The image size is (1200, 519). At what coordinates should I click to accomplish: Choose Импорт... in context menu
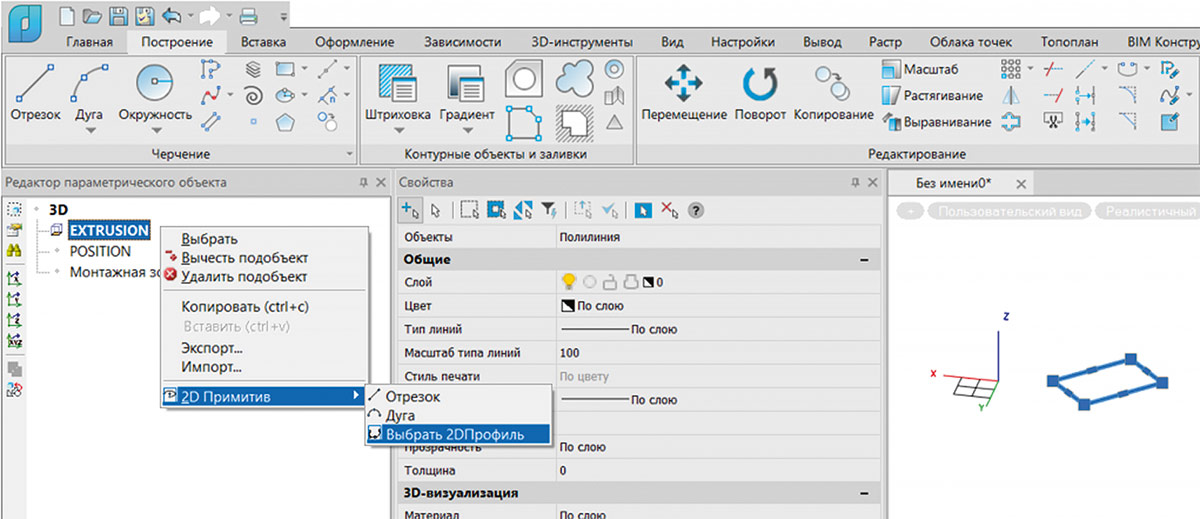point(210,367)
